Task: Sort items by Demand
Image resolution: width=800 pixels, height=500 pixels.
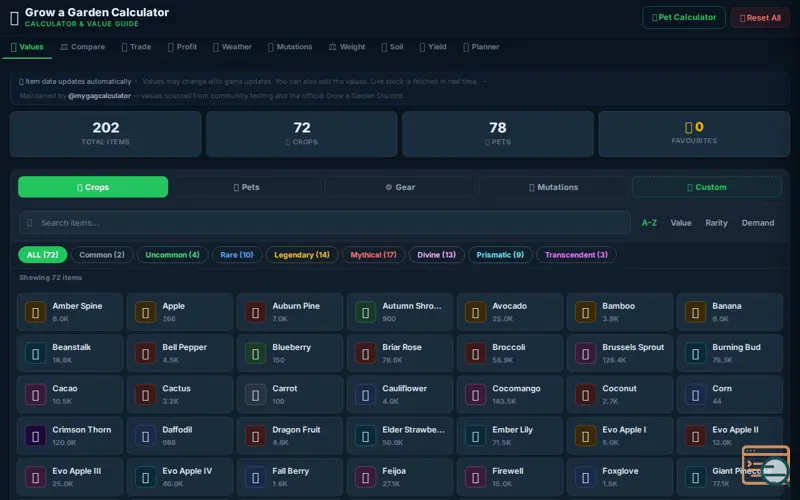Action: [x=758, y=223]
